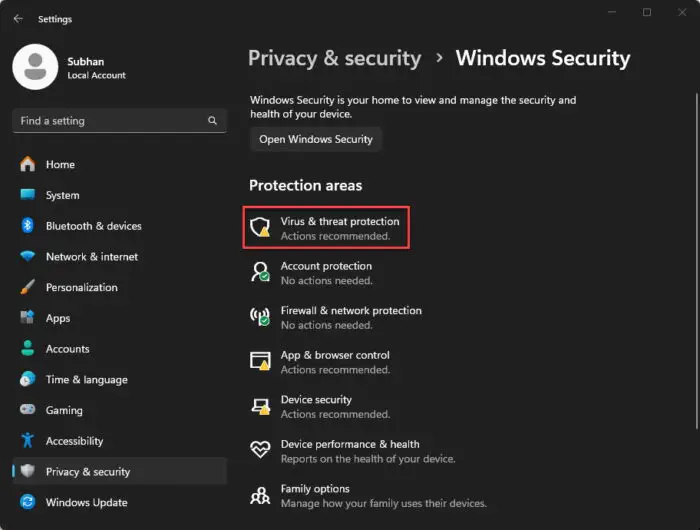
Task: Click the Personalization paintbrush icon
Action: [28, 287]
